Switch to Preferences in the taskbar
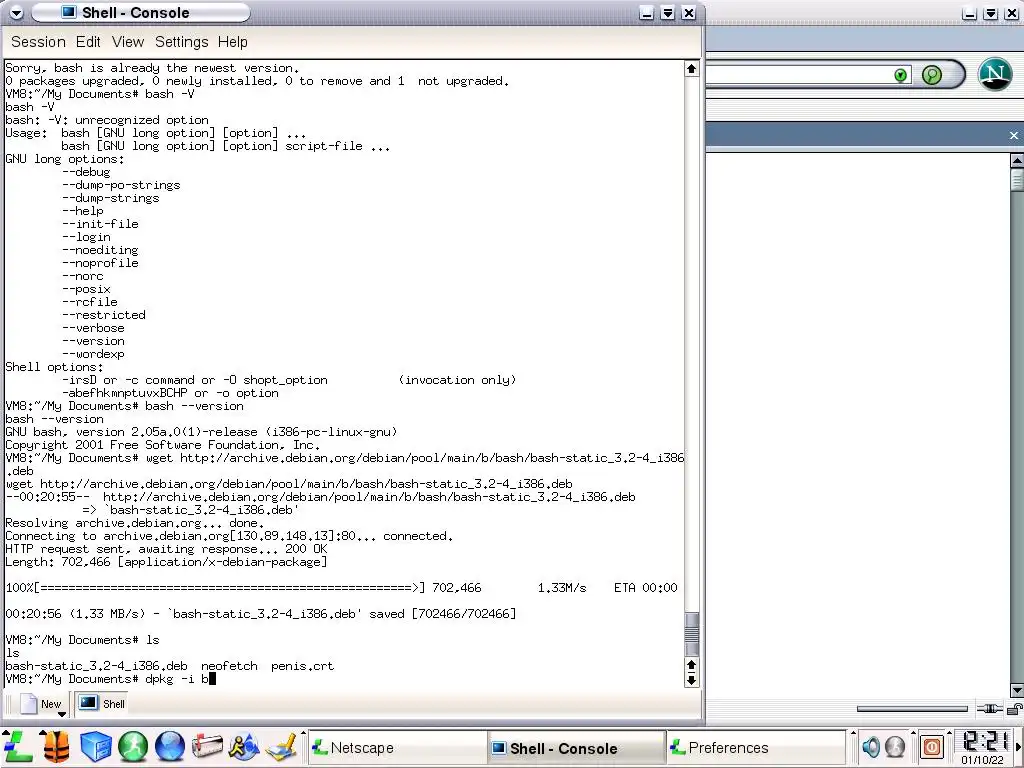The width and height of the screenshot is (1024, 768). pyautogui.click(x=756, y=748)
